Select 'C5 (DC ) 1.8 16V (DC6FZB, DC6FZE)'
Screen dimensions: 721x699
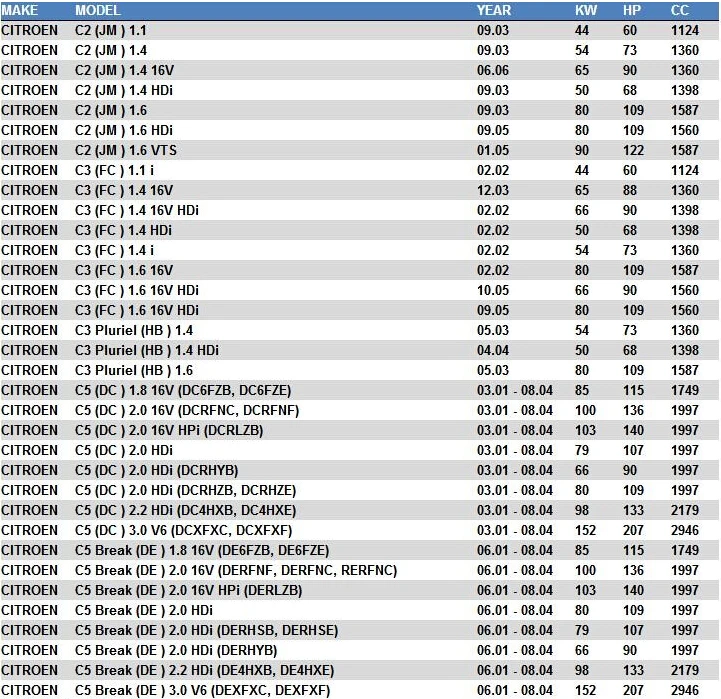[x=183, y=390]
